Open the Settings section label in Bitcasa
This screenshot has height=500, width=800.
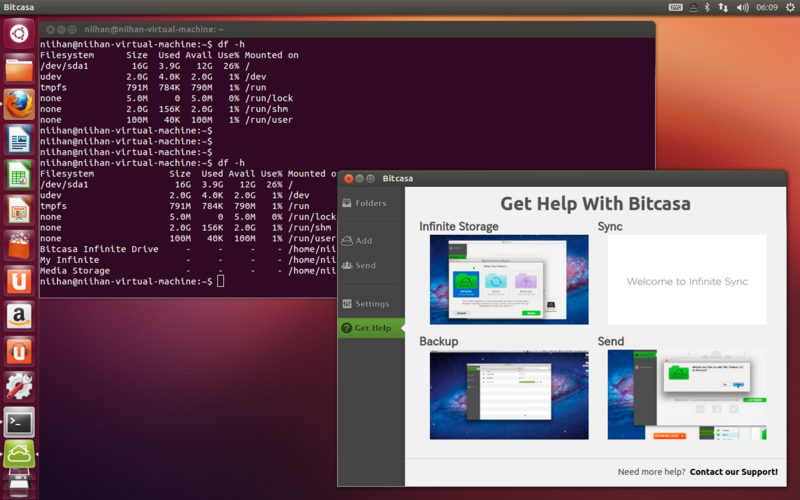click(x=372, y=304)
